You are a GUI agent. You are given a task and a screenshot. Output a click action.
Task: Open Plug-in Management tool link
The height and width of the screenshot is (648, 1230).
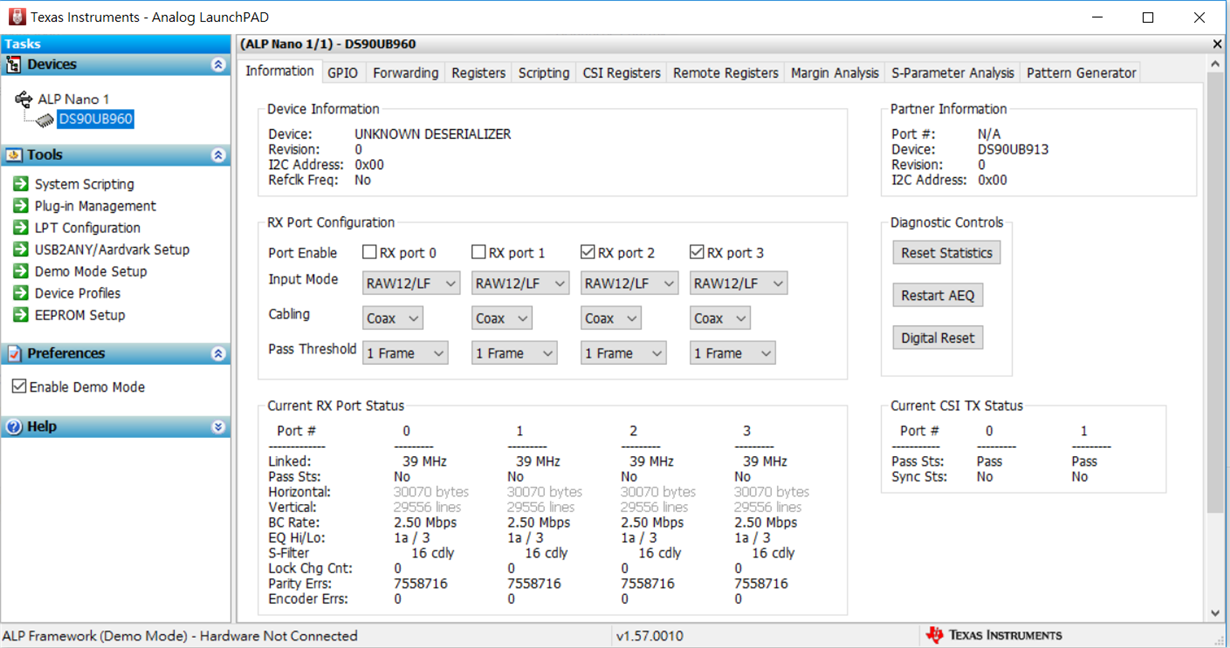[x=96, y=206]
